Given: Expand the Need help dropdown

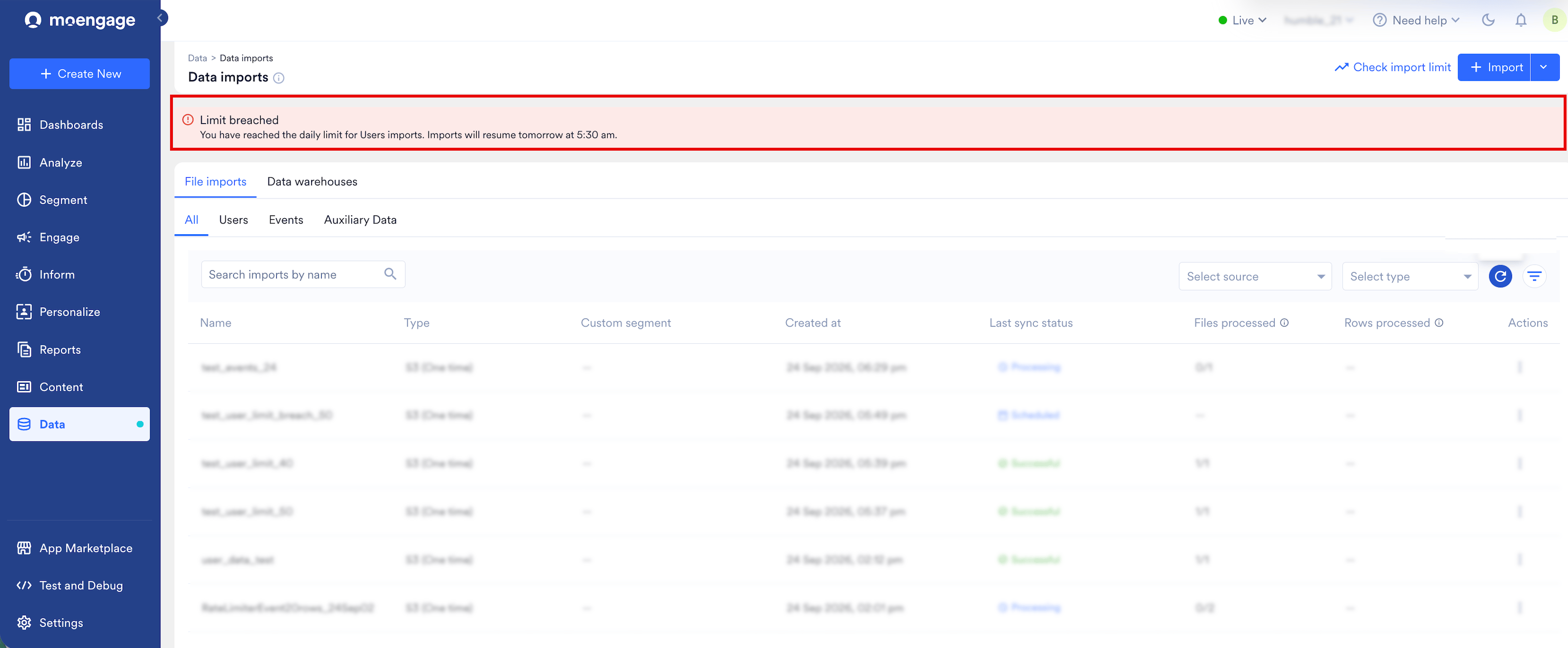Looking at the screenshot, I should pos(1416,20).
